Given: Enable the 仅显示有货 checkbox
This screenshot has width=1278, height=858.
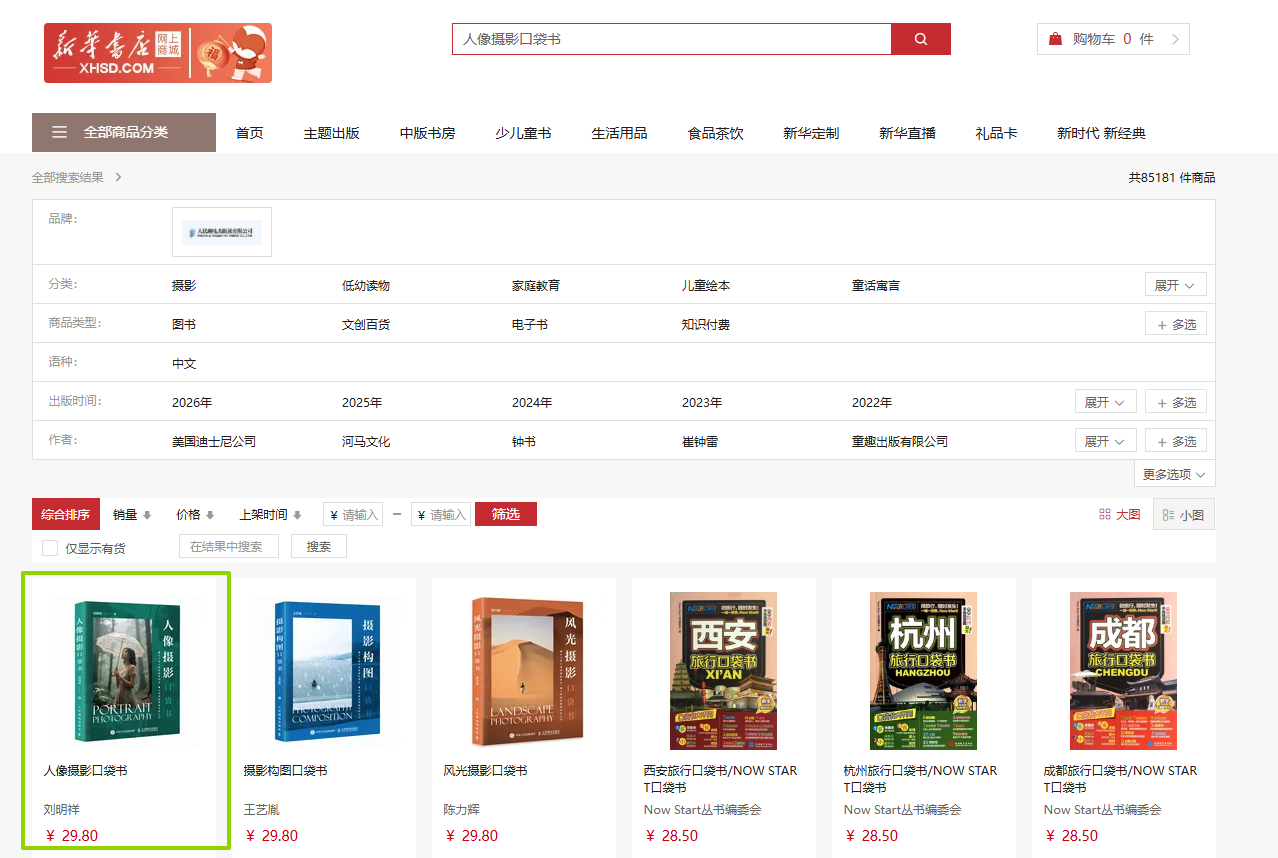Looking at the screenshot, I should (49, 548).
